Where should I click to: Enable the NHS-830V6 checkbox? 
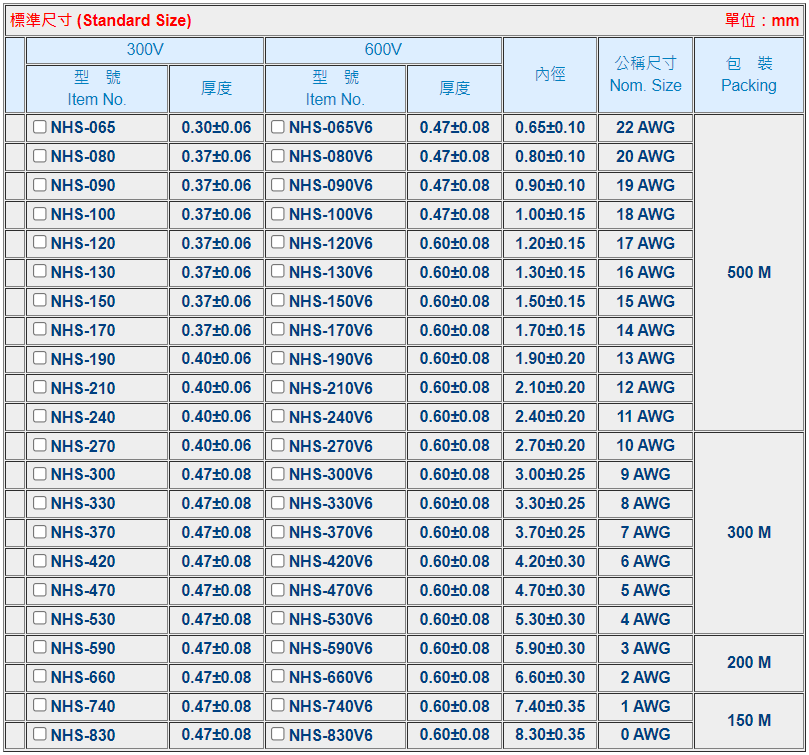(278, 735)
